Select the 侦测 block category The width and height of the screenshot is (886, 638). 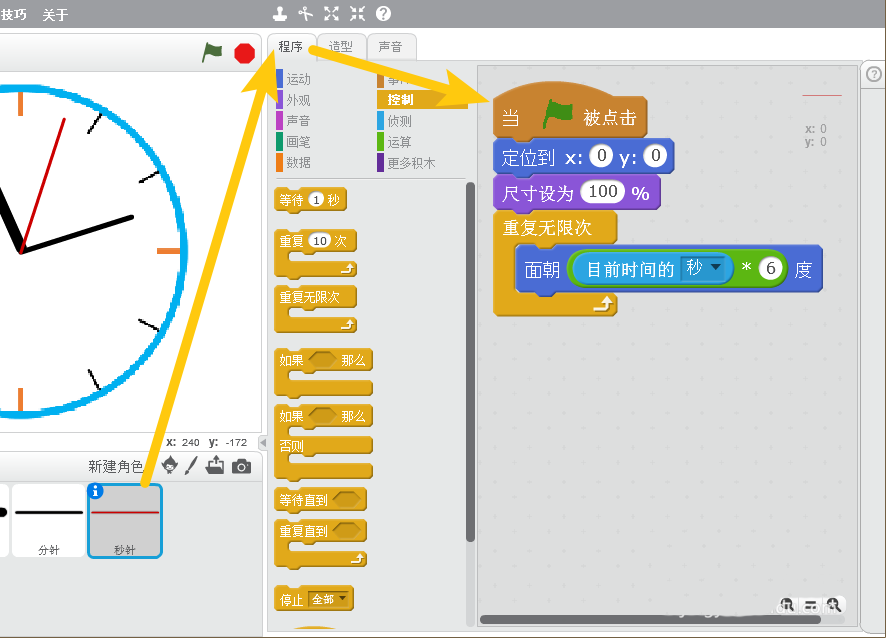(400, 121)
